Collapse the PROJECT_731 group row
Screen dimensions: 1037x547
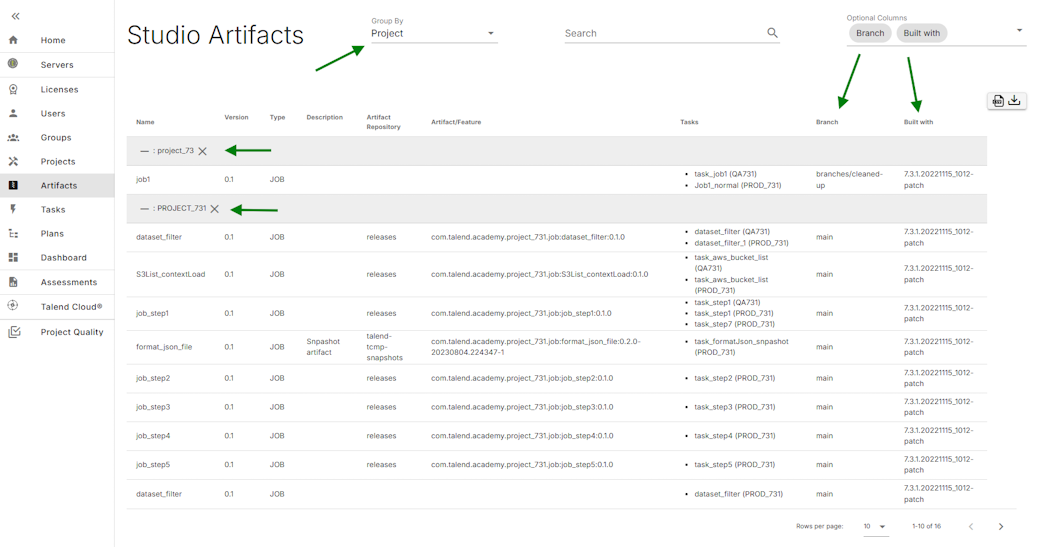point(144,209)
